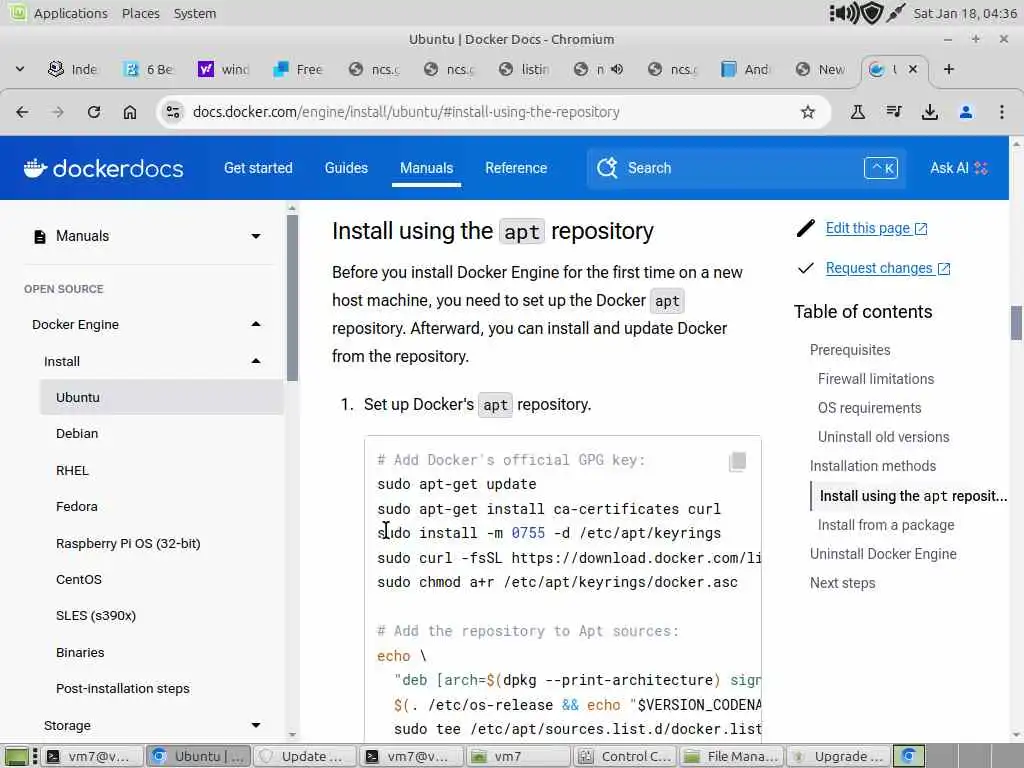Jump to Install from a package
Viewport: 1024px width, 768px height.
886,525
